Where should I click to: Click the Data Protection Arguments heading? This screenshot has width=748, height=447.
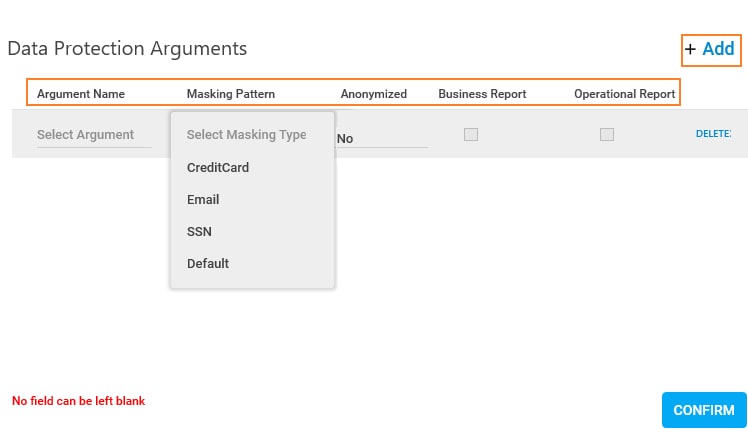click(x=127, y=49)
